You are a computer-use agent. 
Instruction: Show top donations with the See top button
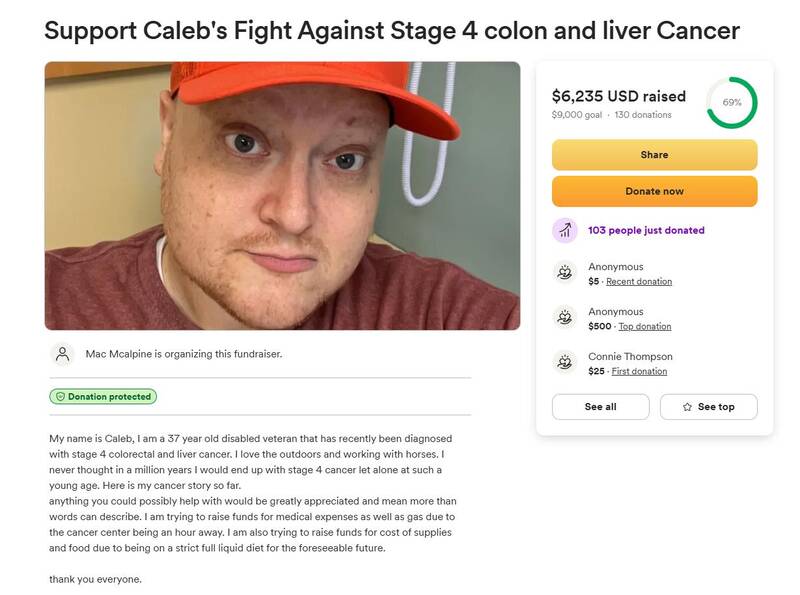coord(710,407)
